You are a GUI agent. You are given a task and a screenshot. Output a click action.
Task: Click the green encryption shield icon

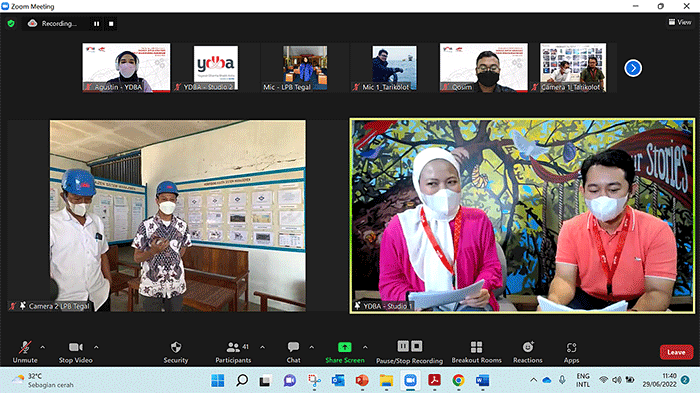[x=11, y=23]
